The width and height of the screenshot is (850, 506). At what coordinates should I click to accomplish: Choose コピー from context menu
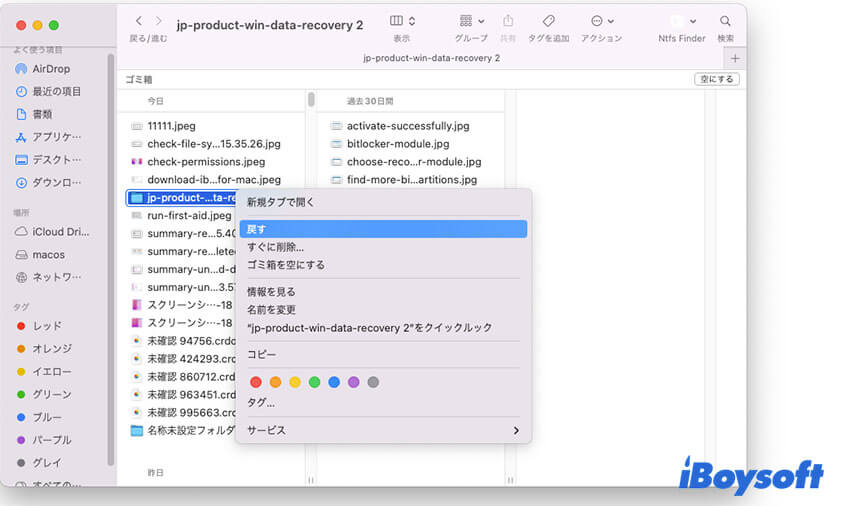point(383,354)
